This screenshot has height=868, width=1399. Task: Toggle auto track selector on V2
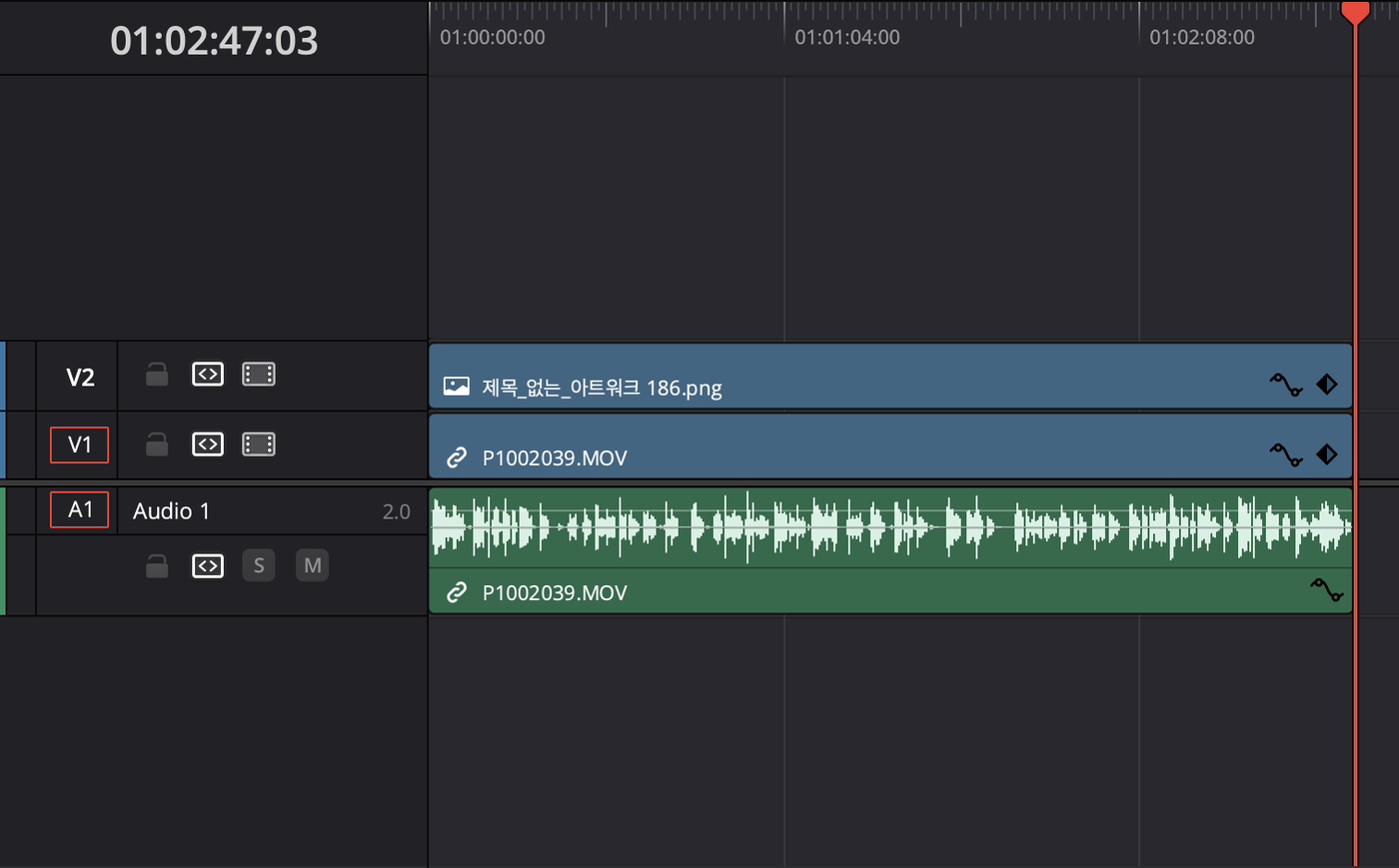(x=208, y=375)
